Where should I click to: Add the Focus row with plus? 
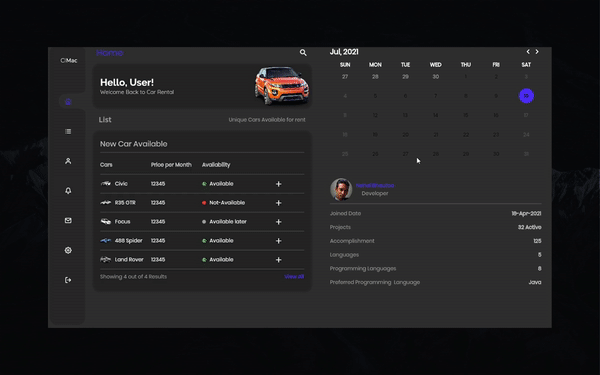(x=279, y=222)
